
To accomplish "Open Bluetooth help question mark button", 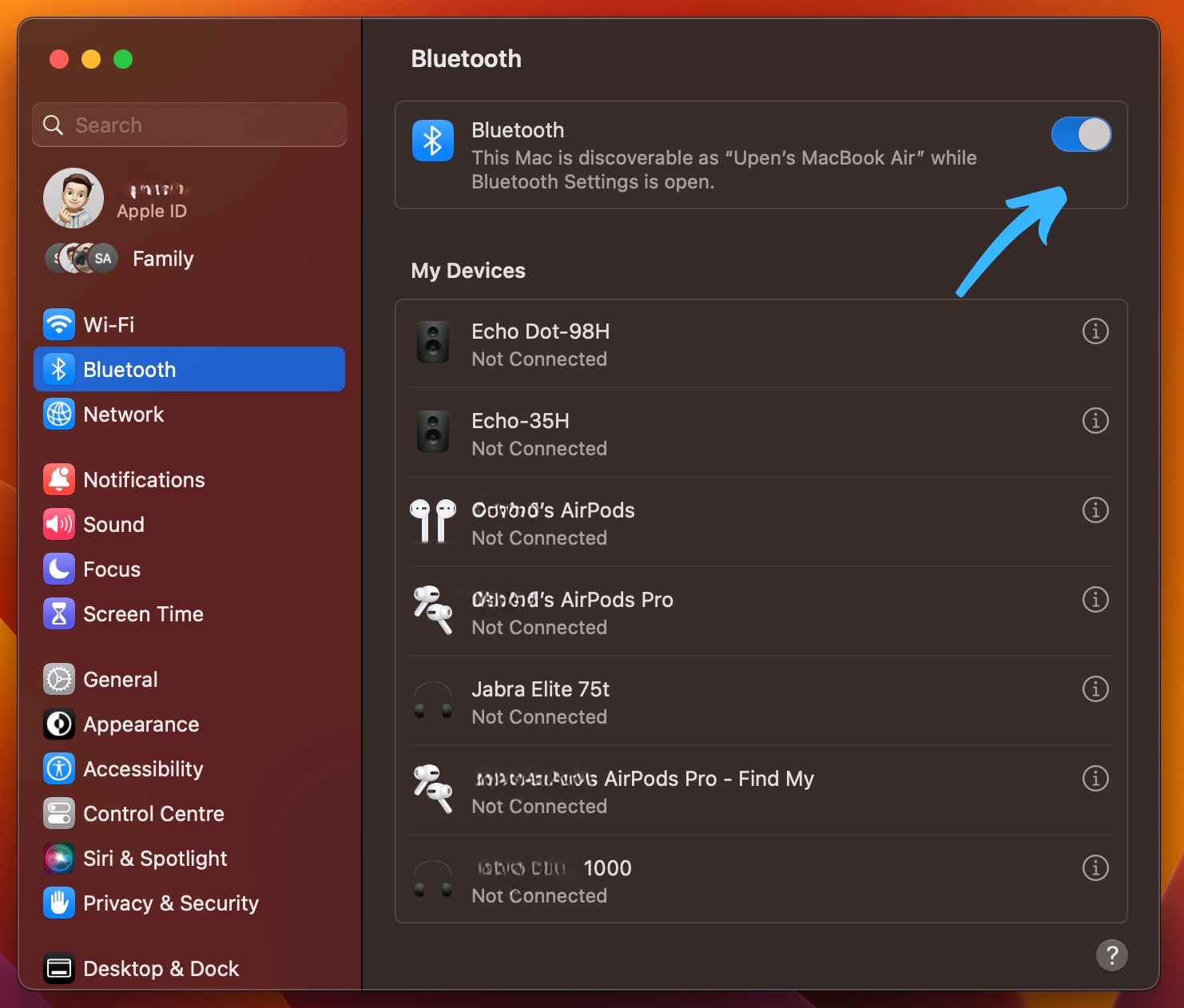I will [x=1111, y=954].
